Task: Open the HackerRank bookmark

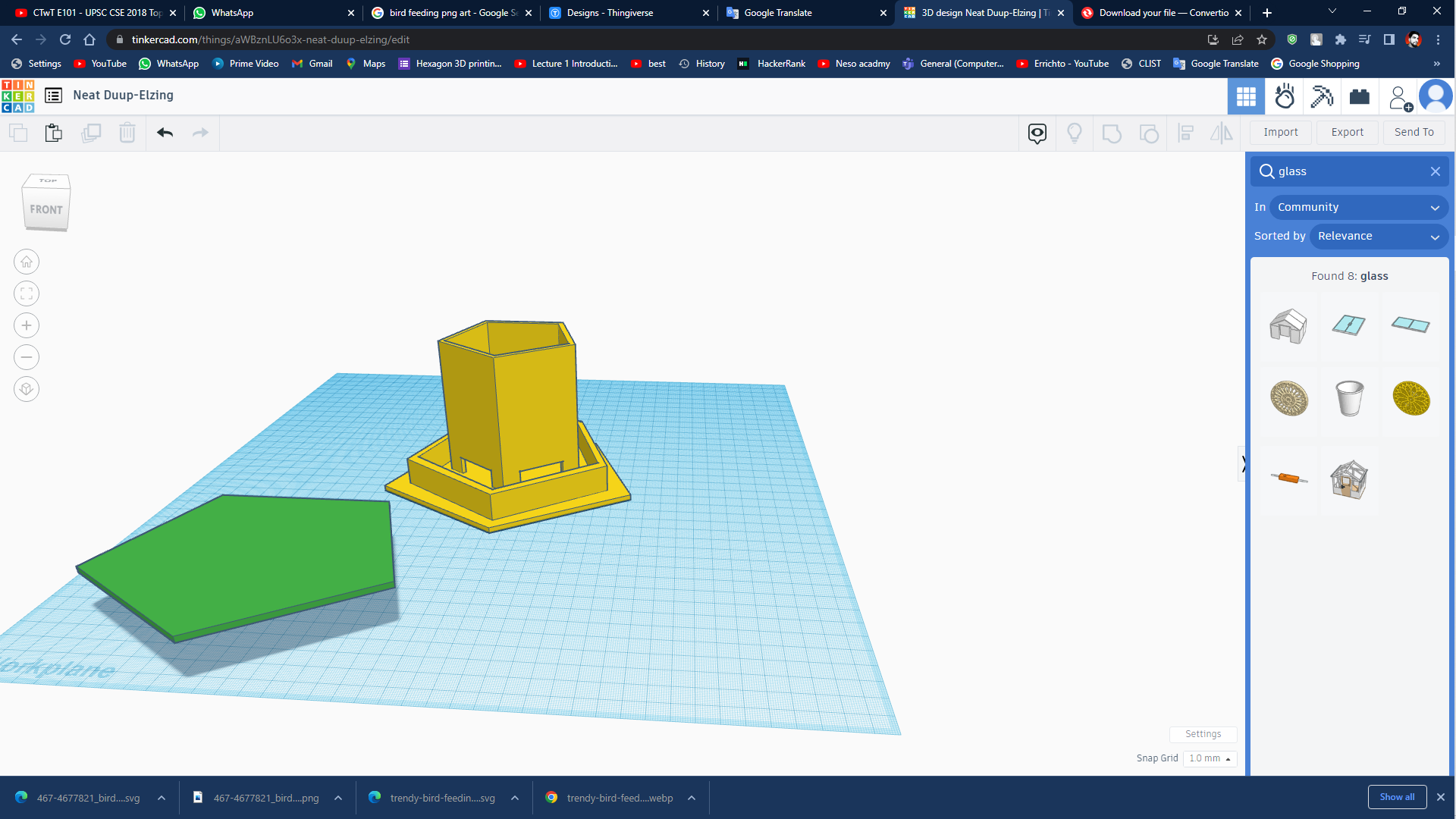Action: click(771, 64)
